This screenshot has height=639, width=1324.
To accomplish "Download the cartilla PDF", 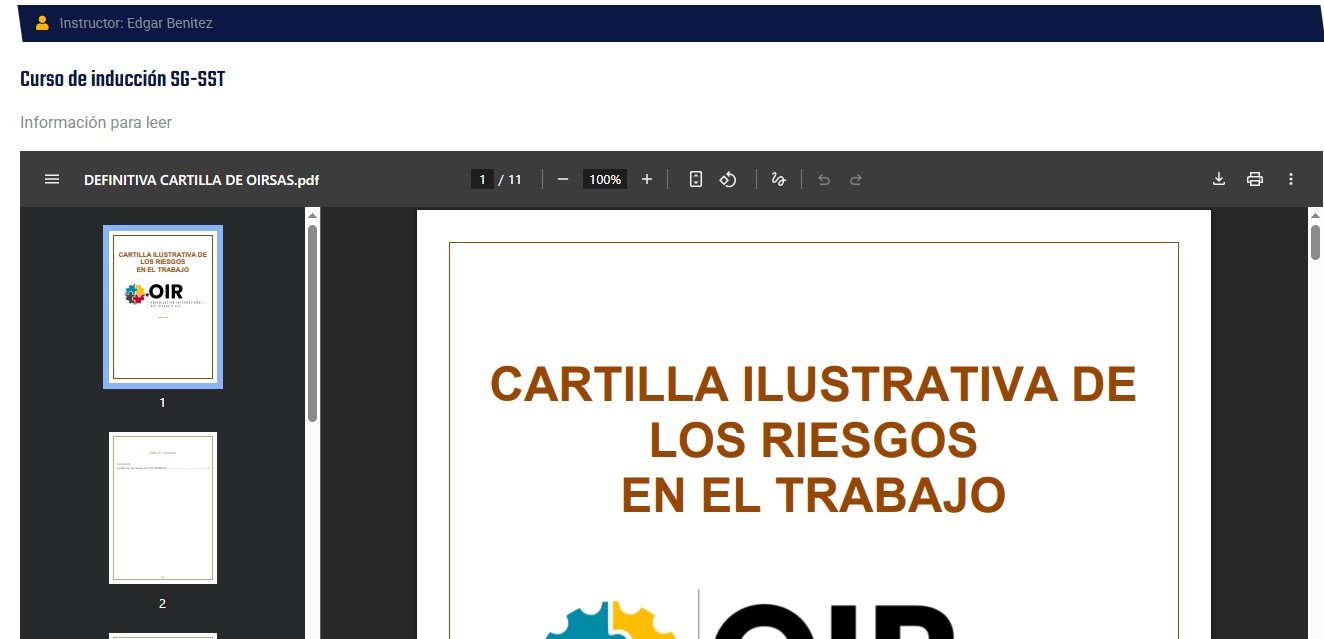I will pyautogui.click(x=1219, y=179).
